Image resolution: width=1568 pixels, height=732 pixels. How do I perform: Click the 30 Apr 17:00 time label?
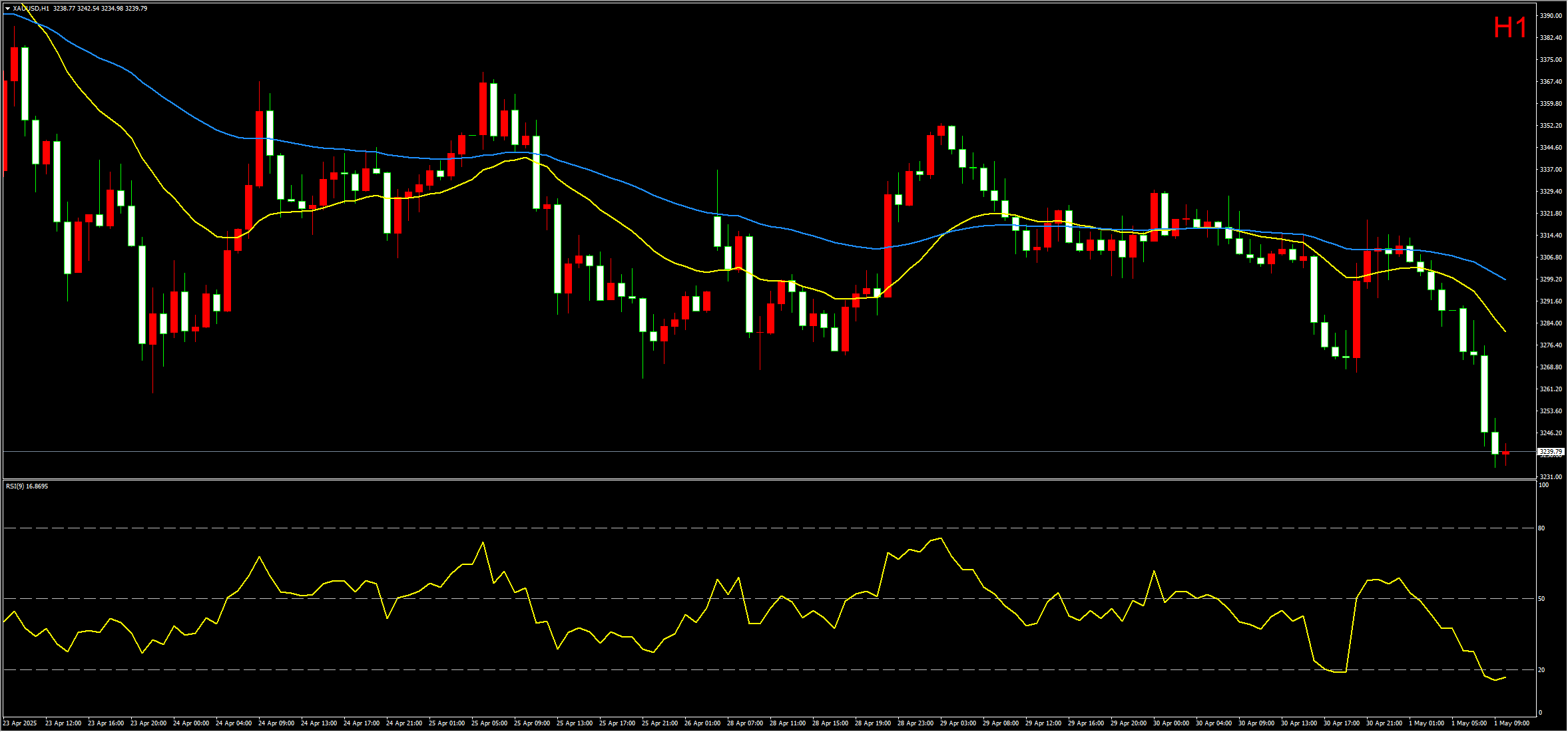[1342, 723]
